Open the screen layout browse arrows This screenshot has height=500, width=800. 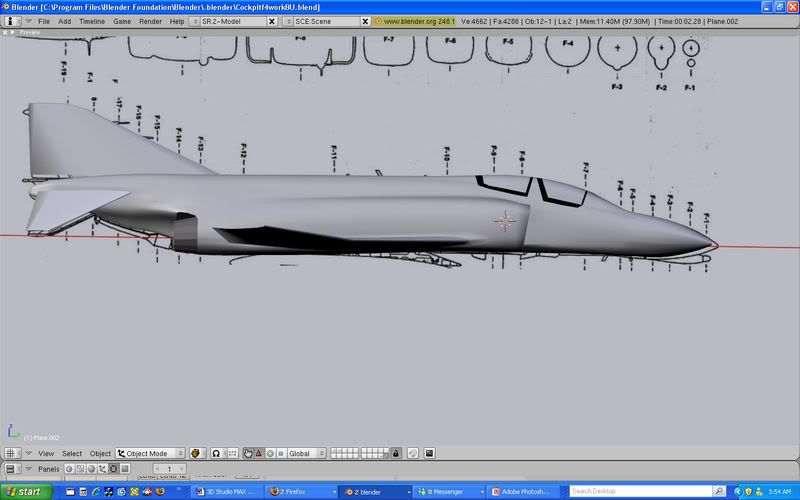coord(194,21)
